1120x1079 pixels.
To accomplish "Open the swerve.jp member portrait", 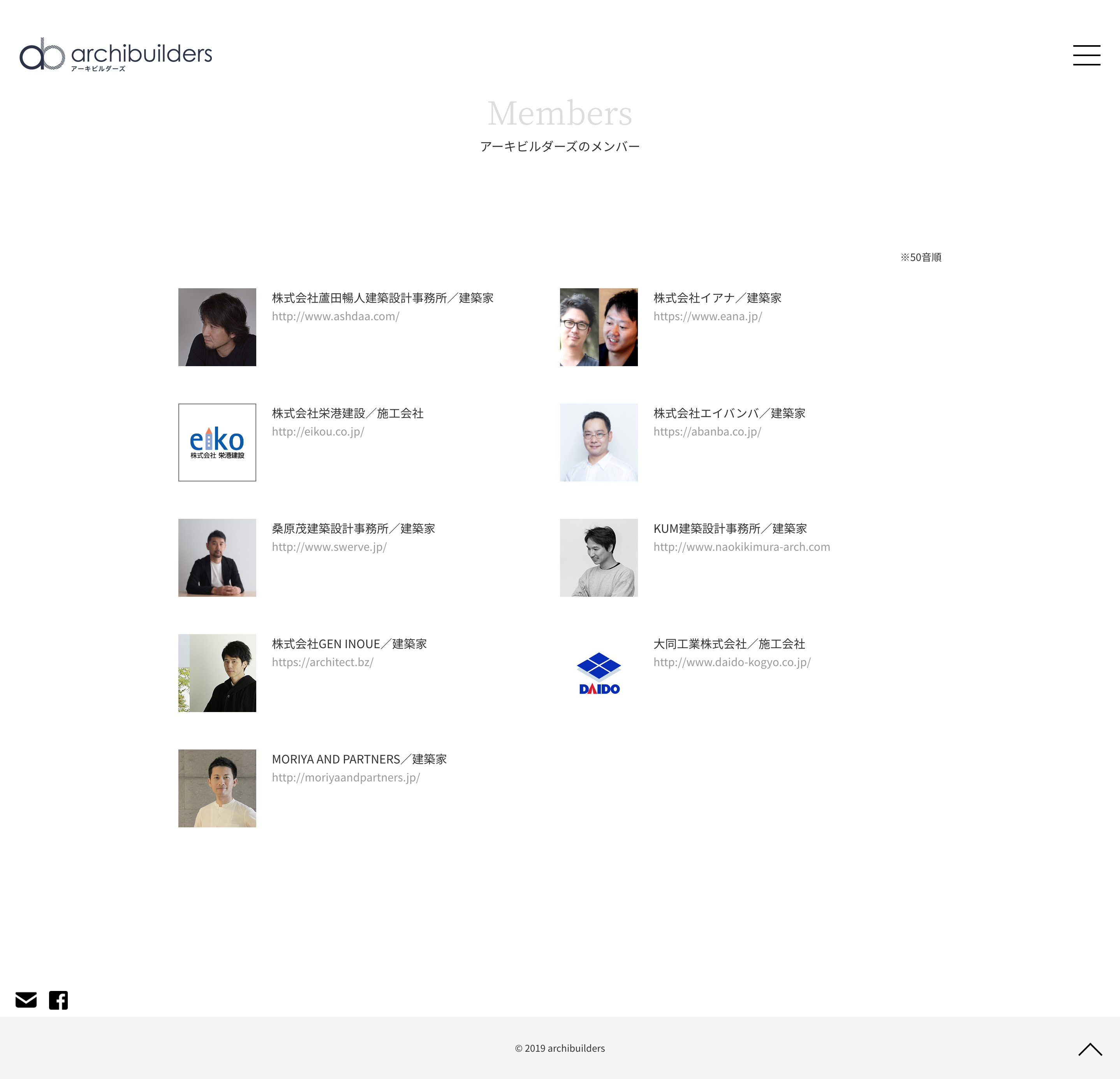I will pos(217,558).
